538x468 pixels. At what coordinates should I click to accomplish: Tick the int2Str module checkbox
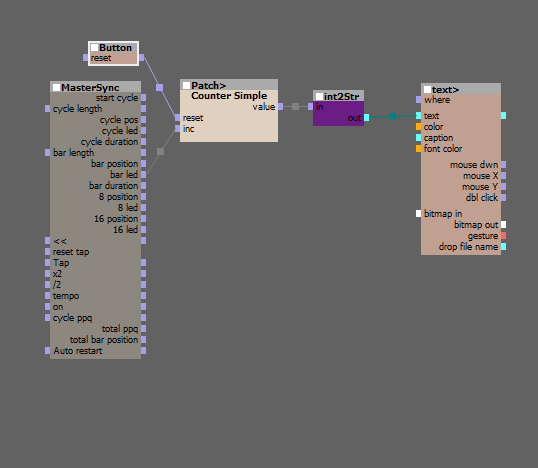(x=319, y=96)
